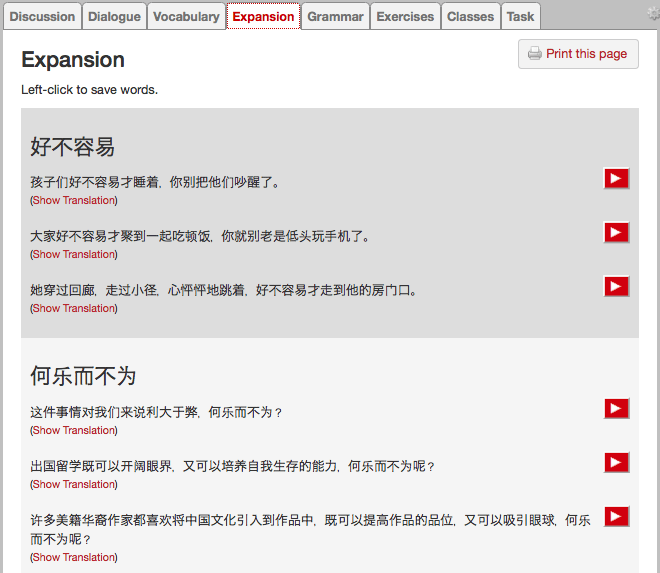Open the Exercises tab
Image resolution: width=660 pixels, height=573 pixels.
[x=405, y=16]
